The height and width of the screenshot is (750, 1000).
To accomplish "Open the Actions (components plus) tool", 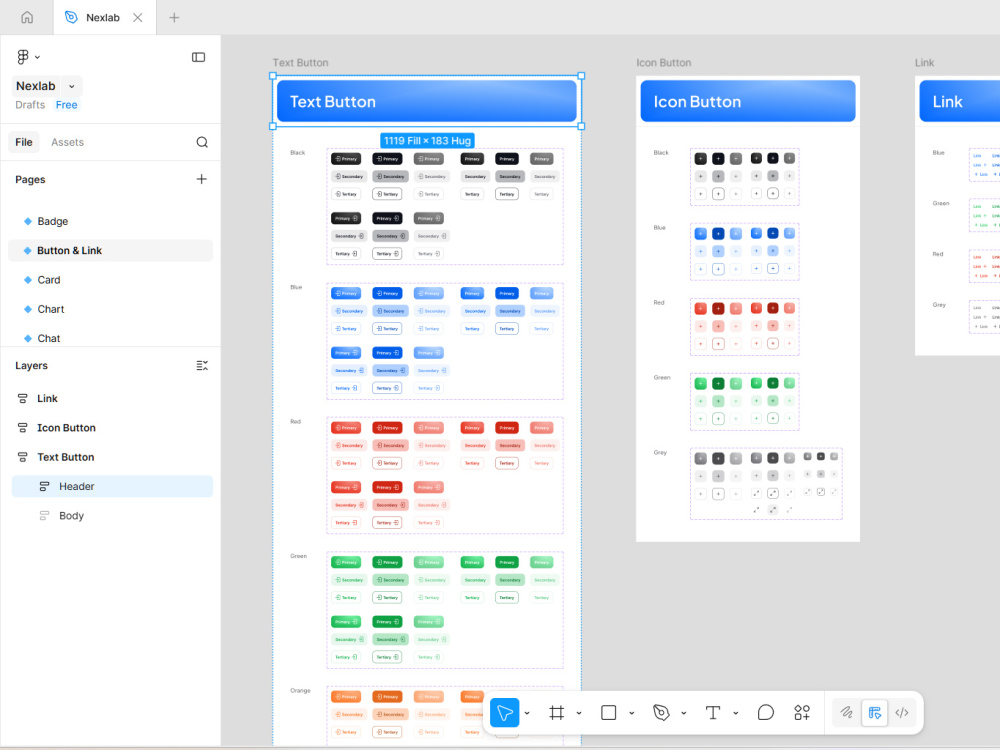I will tap(802, 712).
